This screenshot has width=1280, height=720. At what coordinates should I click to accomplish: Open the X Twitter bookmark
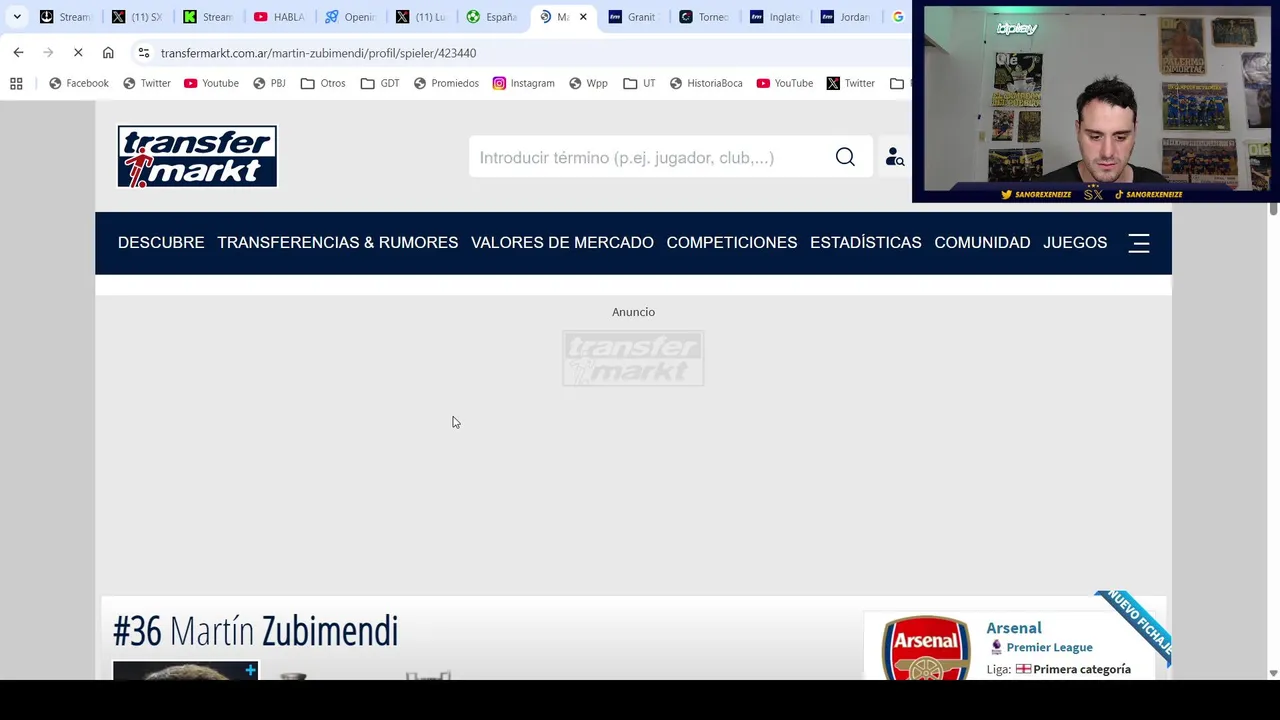click(x=850, y=83)
